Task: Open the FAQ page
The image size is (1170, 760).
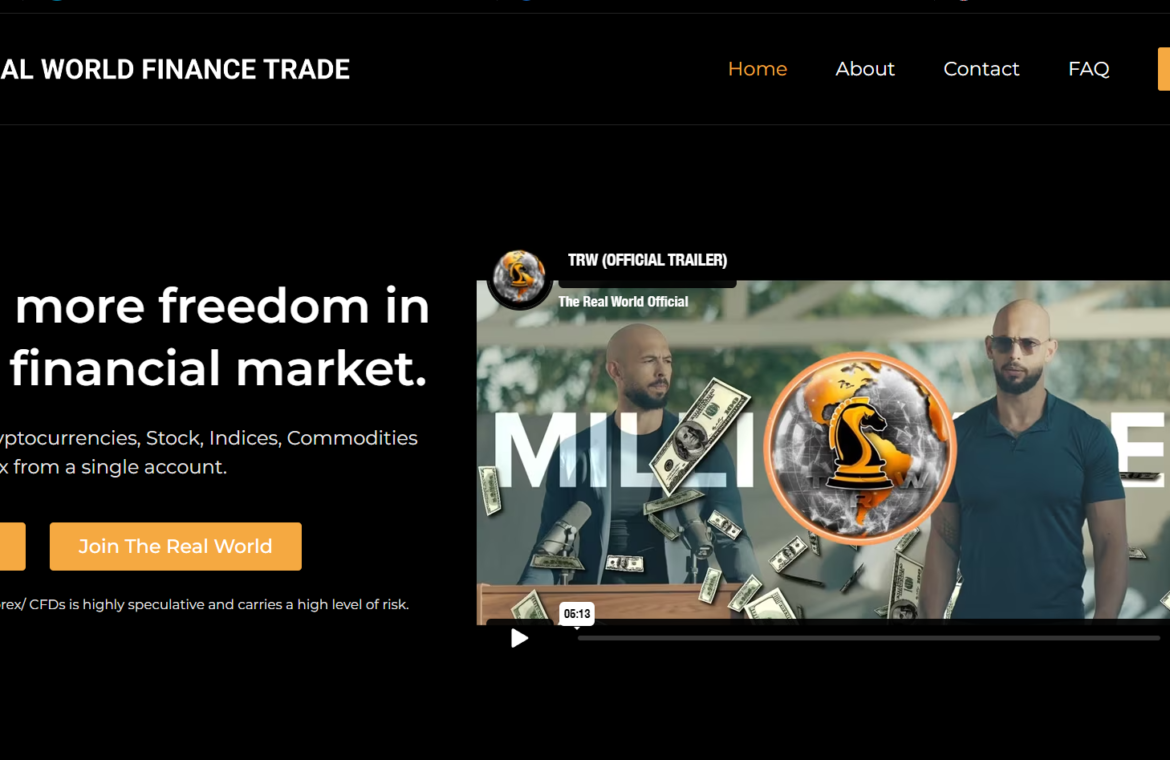Action: [x=1089, y=69]
